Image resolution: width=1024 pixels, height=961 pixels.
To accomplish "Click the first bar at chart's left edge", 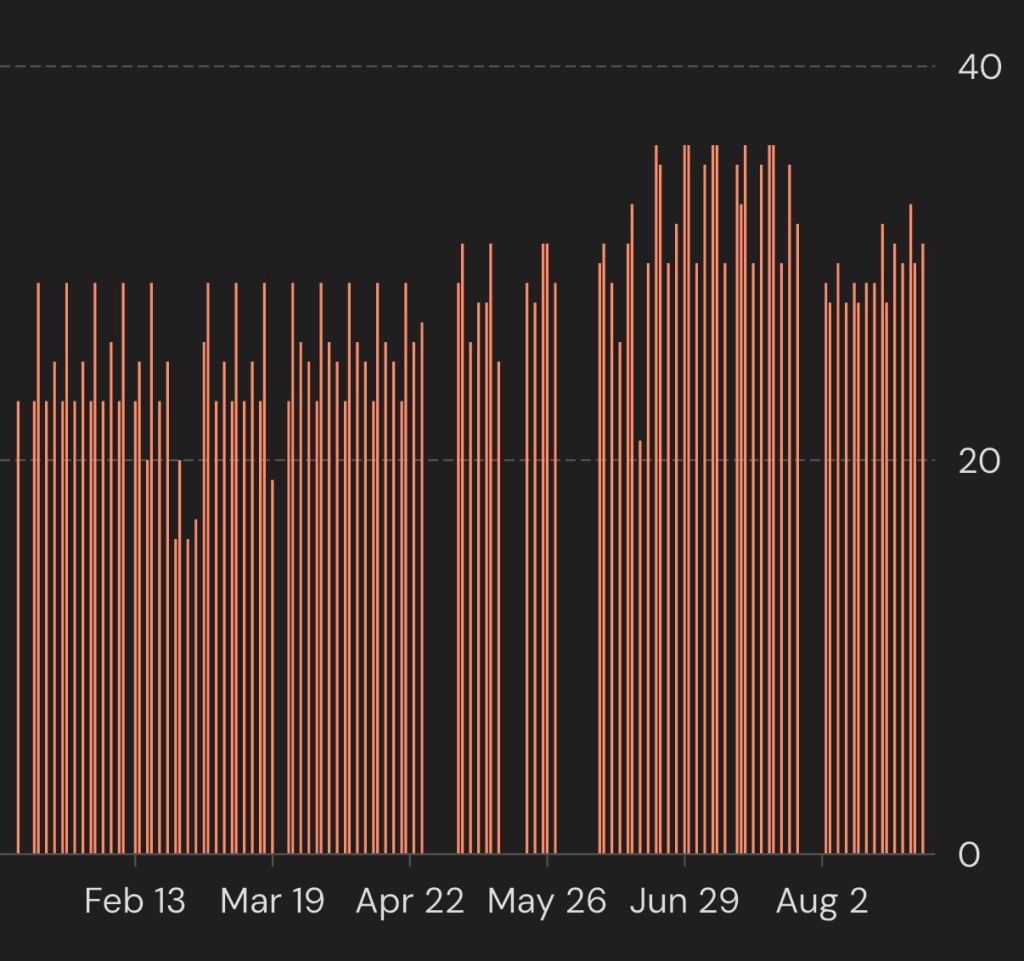I will [18, 627].
